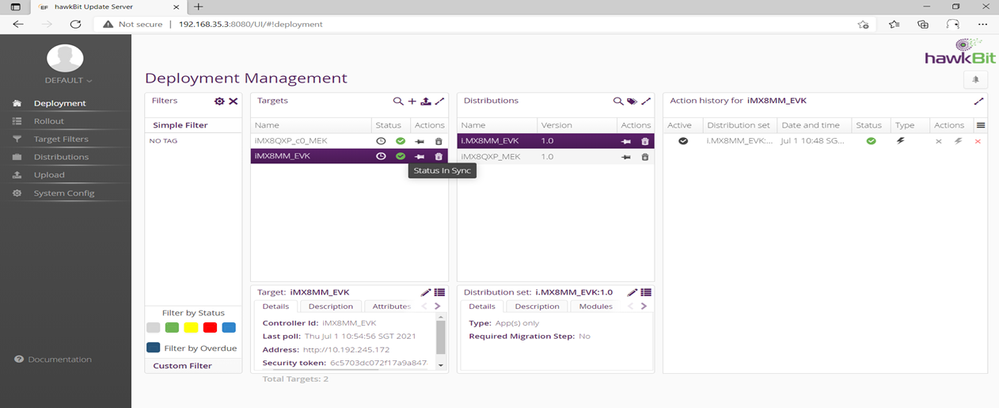Force the action with lightning icon
Viewport: 999px width, 408px height.
958,142
